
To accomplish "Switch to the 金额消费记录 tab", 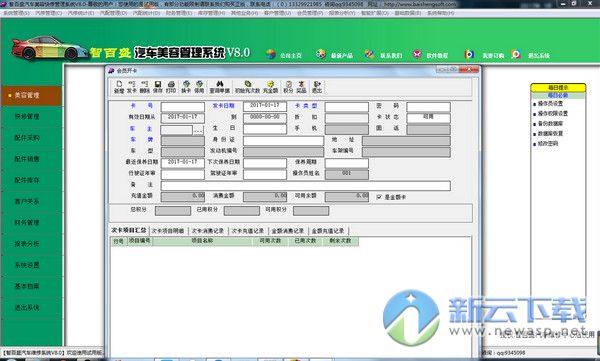I will 288,231.
